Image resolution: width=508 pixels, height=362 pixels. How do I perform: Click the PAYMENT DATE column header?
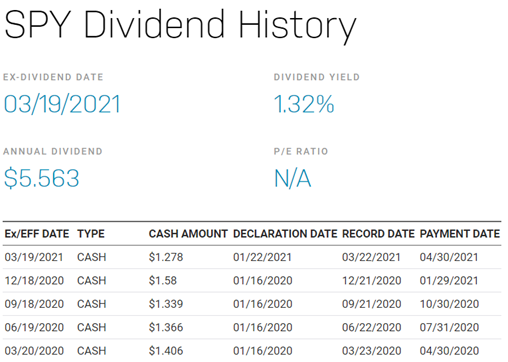click(x=460, y=234)
